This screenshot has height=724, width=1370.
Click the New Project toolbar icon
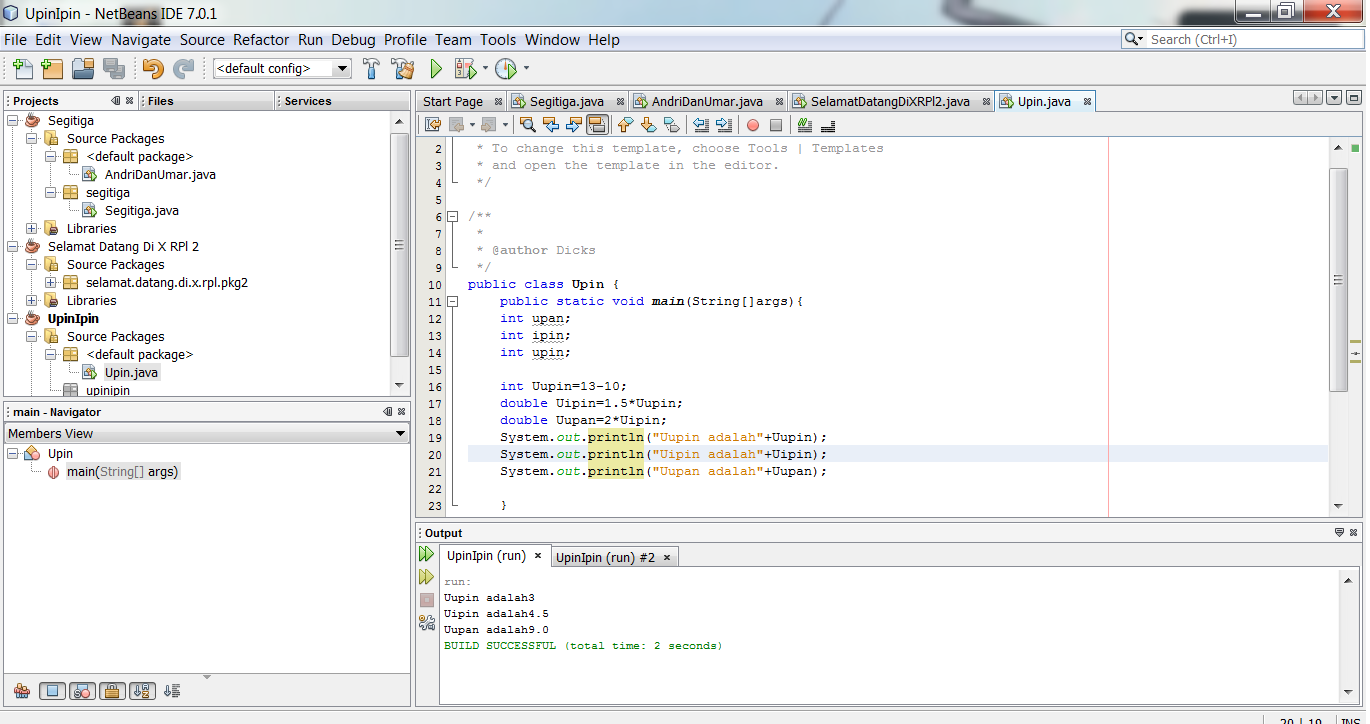coord(52,69)
